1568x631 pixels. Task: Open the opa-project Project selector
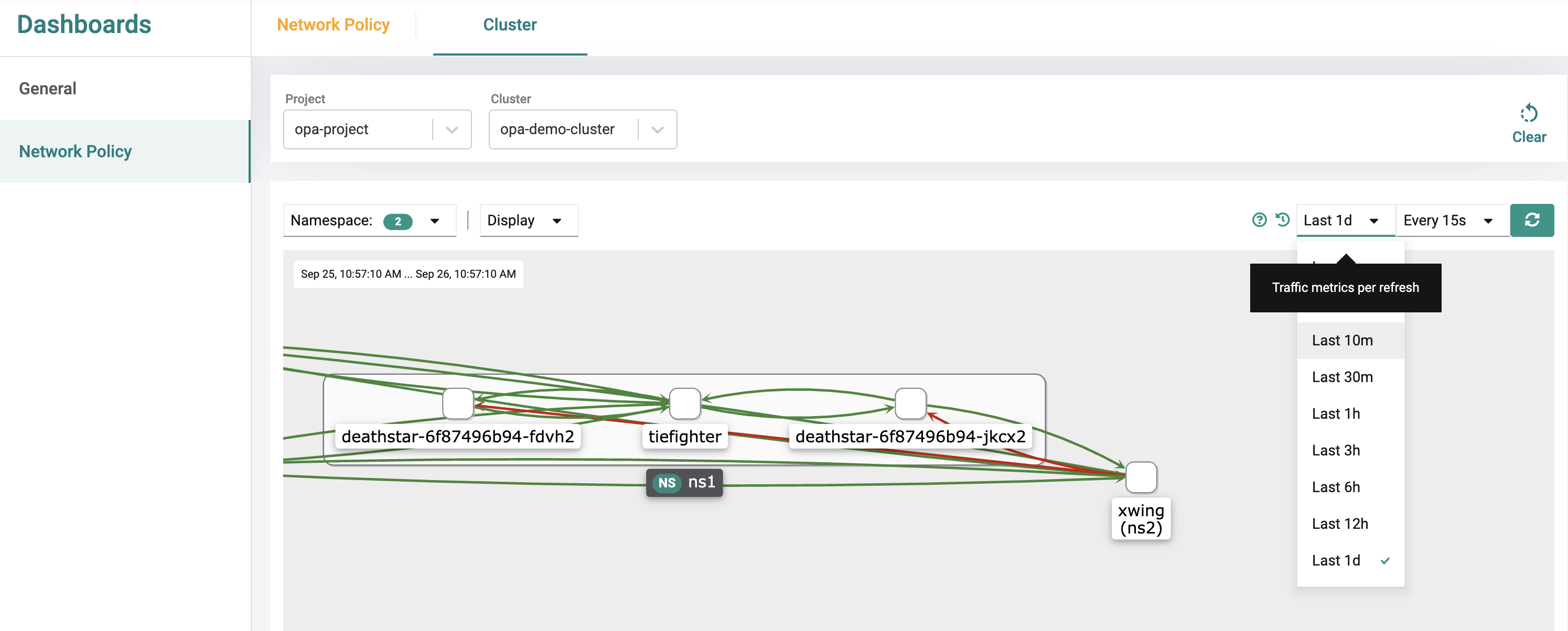click(x=377, y=129)
